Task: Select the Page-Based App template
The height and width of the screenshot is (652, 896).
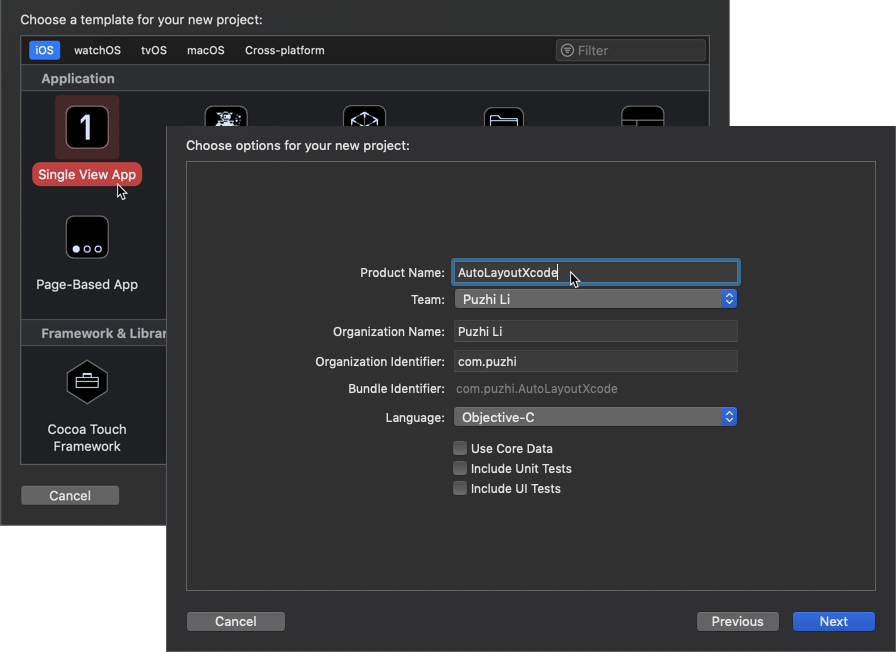Action: tap(87, 237)
